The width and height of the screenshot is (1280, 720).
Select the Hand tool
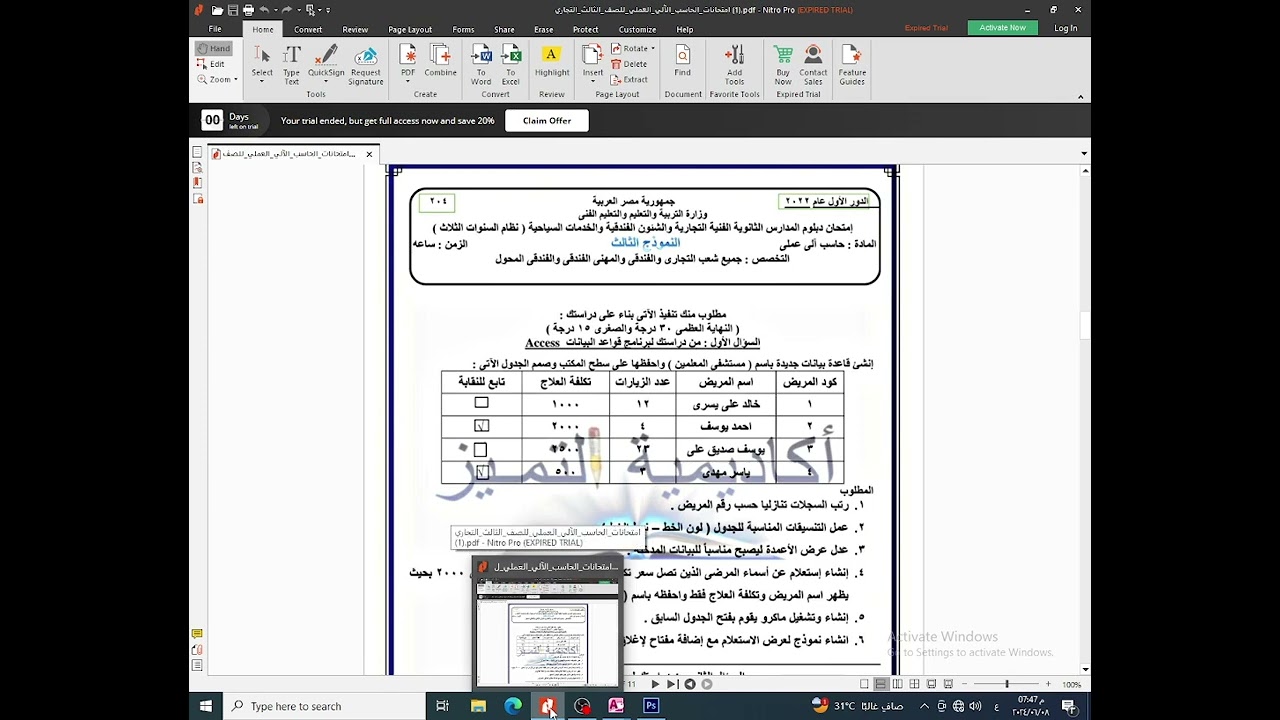coord(213,48)
